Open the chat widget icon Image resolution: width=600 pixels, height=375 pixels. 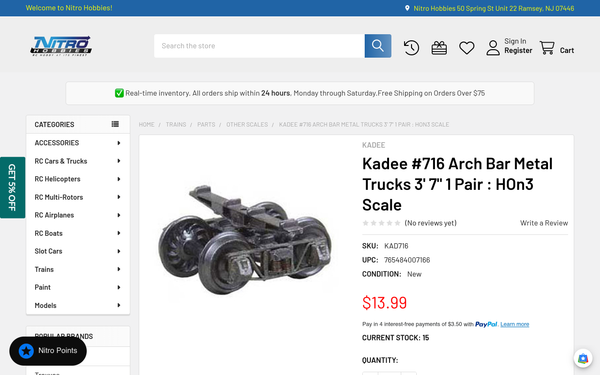pyautogui.click(x=583, y=359)
